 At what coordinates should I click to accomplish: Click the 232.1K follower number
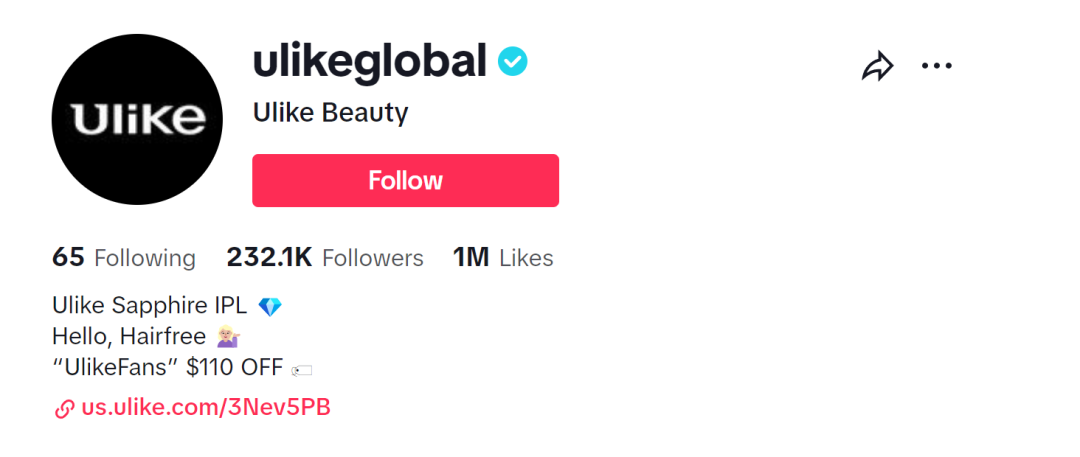[x=269, y=258]
